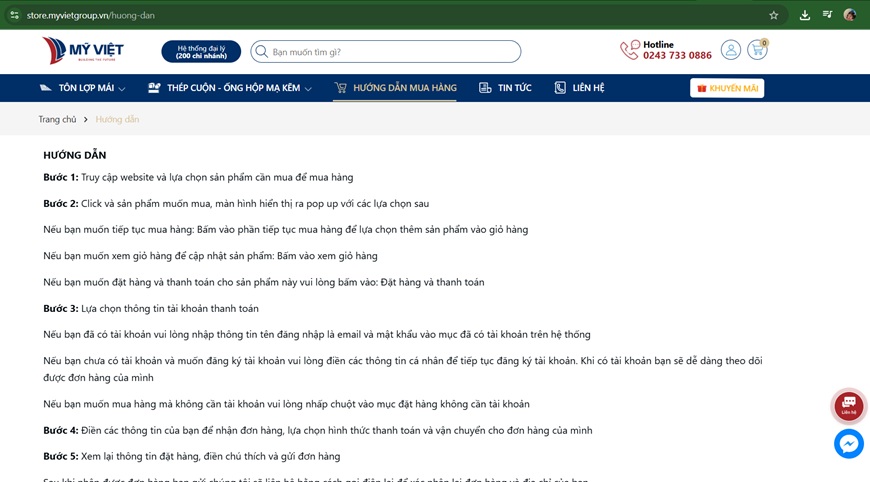
Task: Click the Tin tức news icon
Action: pos(485,88)
